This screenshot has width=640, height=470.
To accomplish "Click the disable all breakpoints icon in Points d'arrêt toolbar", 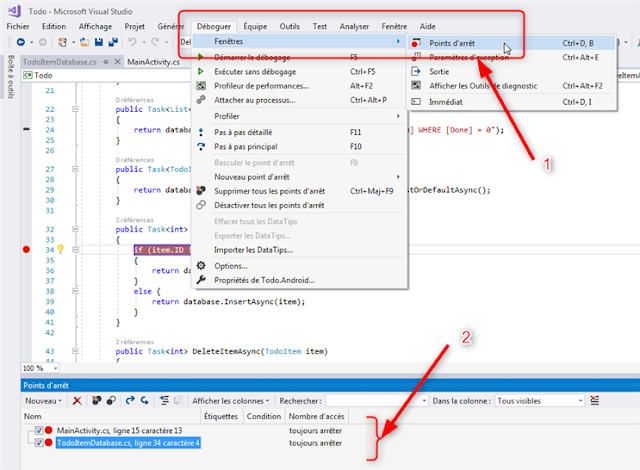I will tap(111, 401).
